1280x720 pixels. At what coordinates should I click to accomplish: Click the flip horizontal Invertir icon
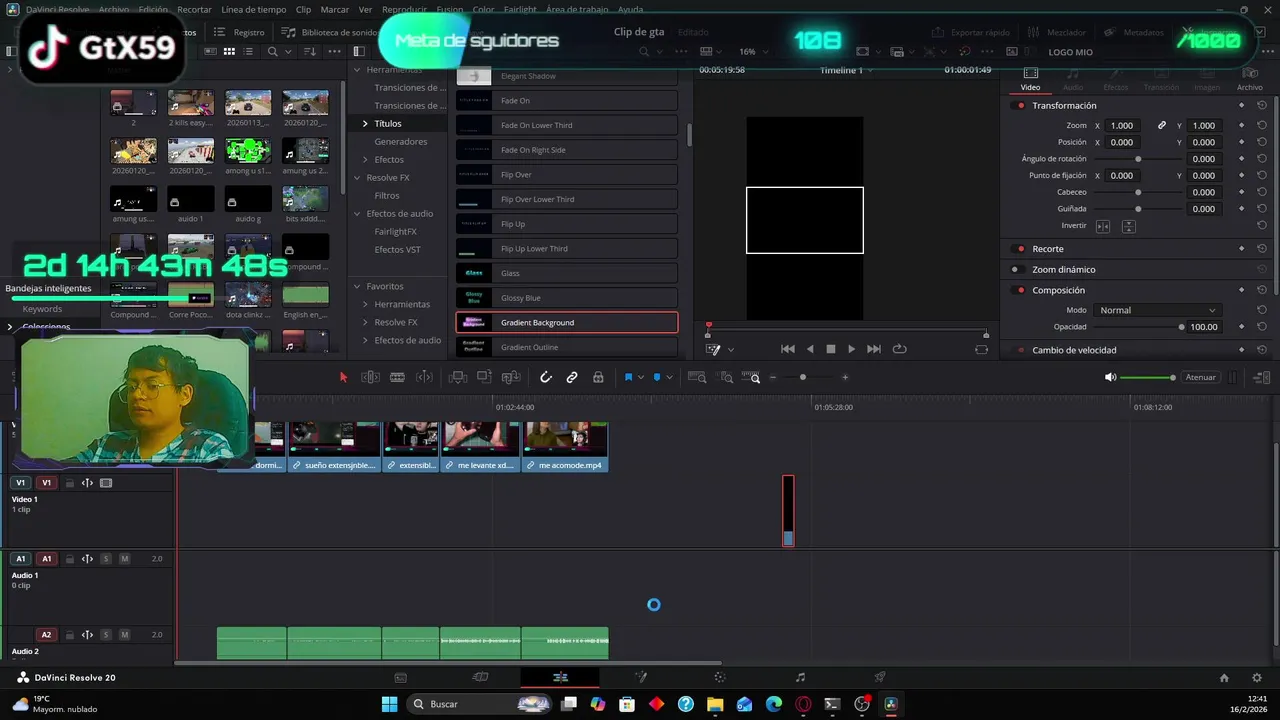(1103, 226)
